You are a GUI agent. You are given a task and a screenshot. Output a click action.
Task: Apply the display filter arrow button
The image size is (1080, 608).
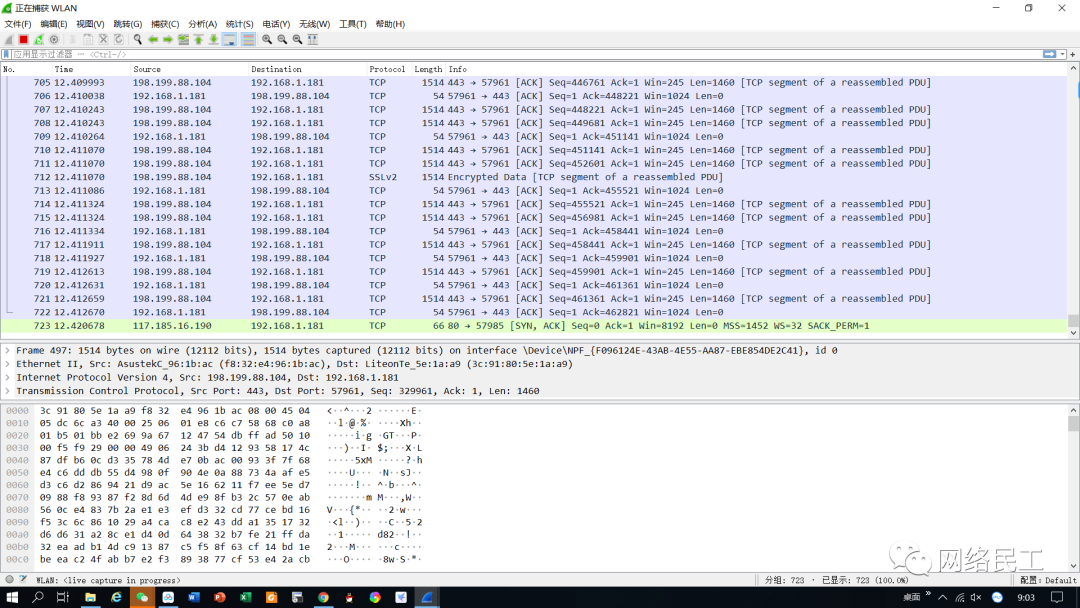[x=1049, y=54]
